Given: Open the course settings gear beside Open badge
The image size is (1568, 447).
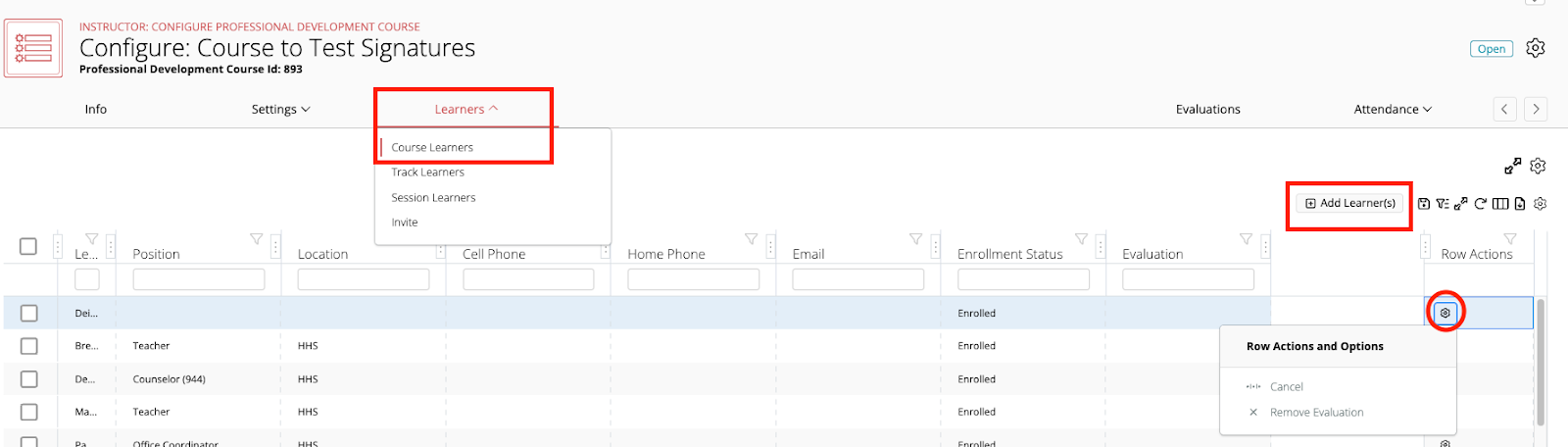Looking at the screenshot, I should [1536, 48].
